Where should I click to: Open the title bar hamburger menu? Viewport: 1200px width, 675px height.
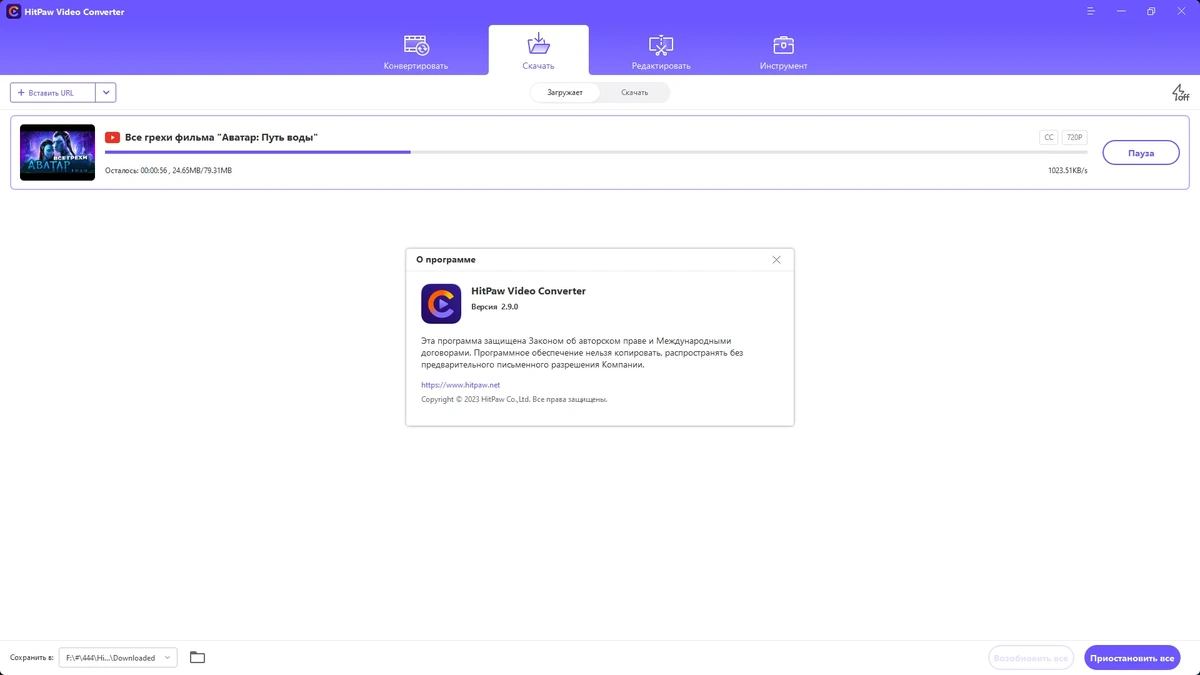point(1090,12)
